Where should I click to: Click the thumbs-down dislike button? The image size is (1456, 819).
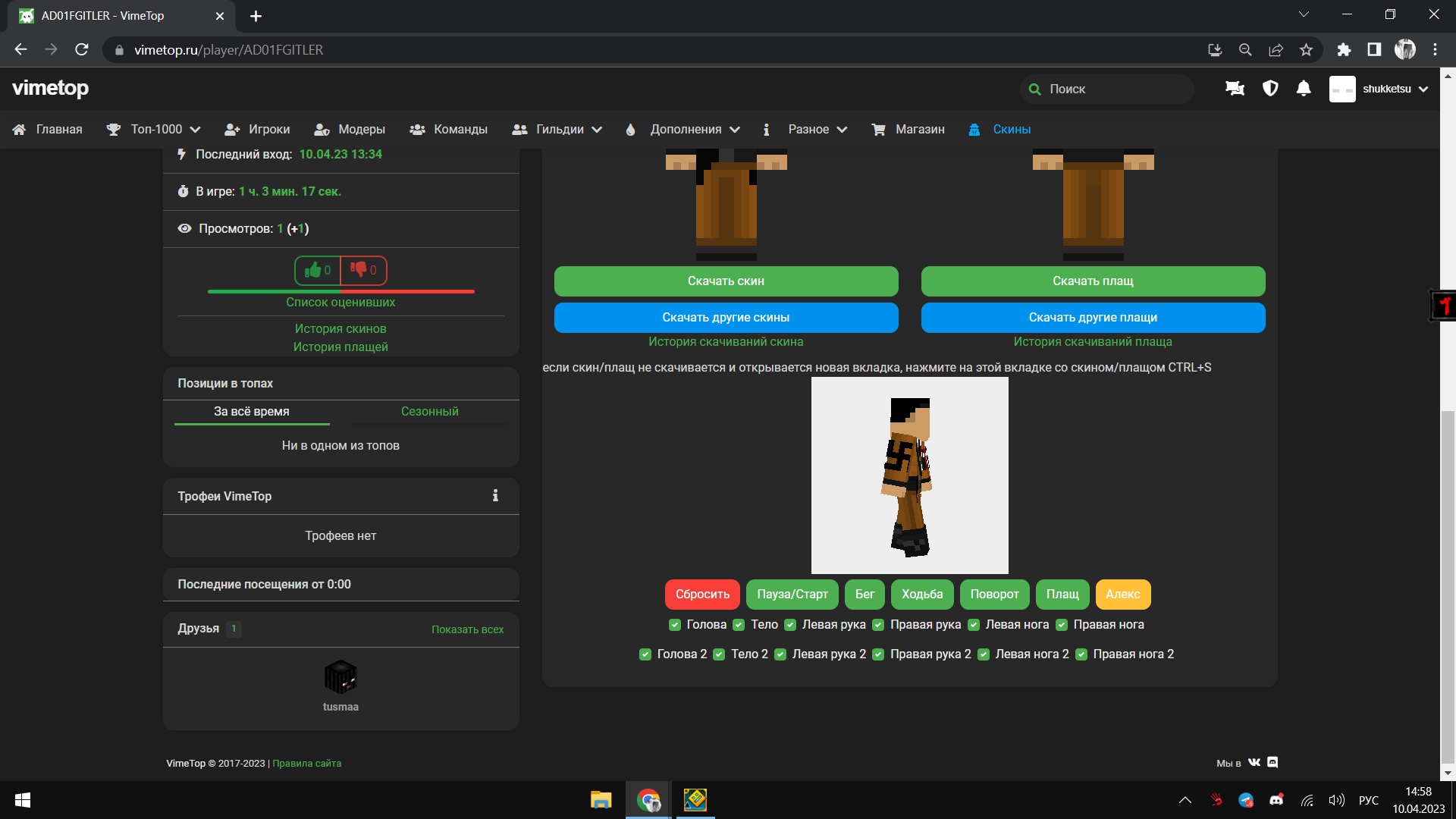click(x=363, y=270)
